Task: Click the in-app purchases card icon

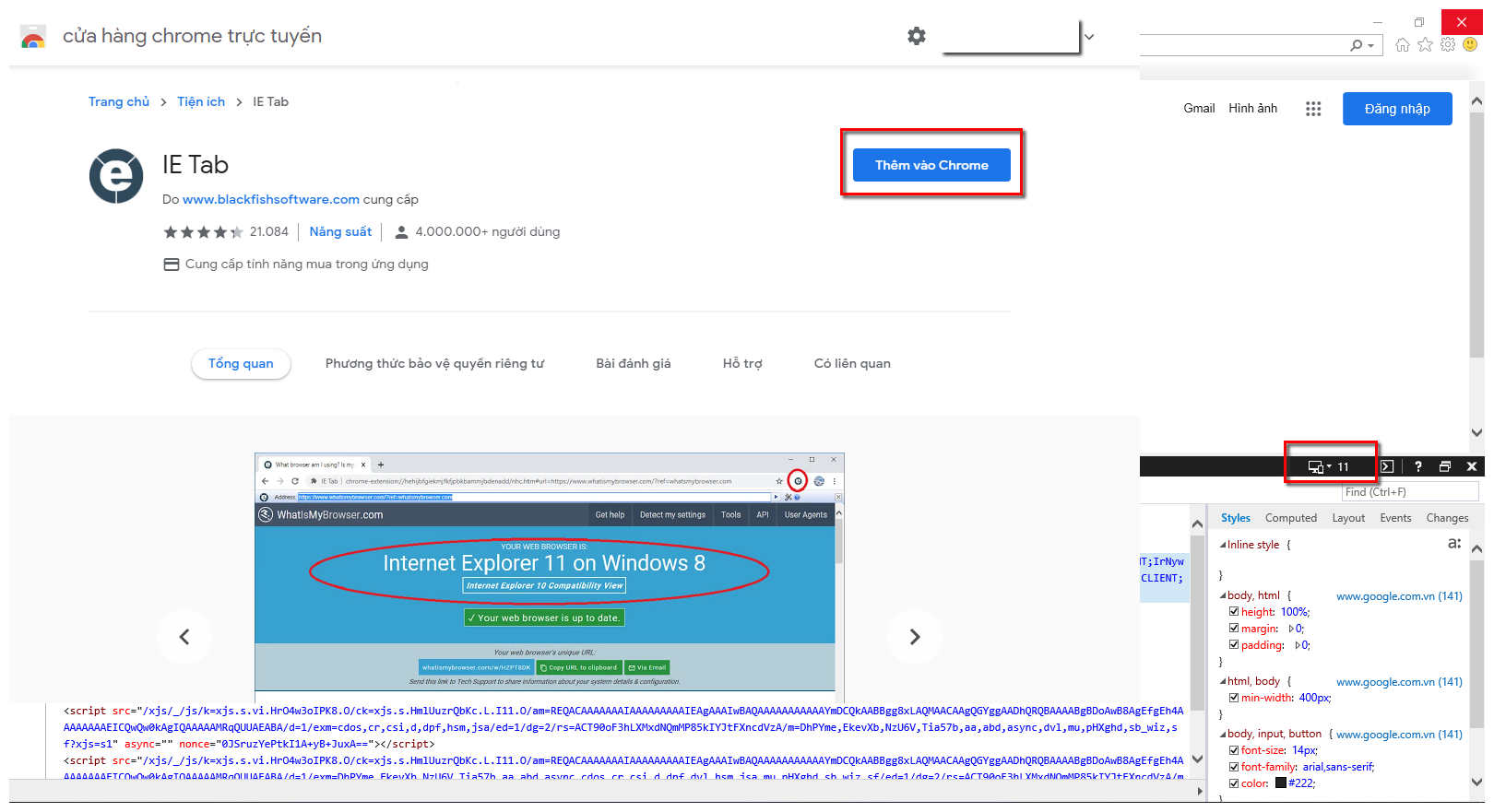Action: tap(172, 265)
